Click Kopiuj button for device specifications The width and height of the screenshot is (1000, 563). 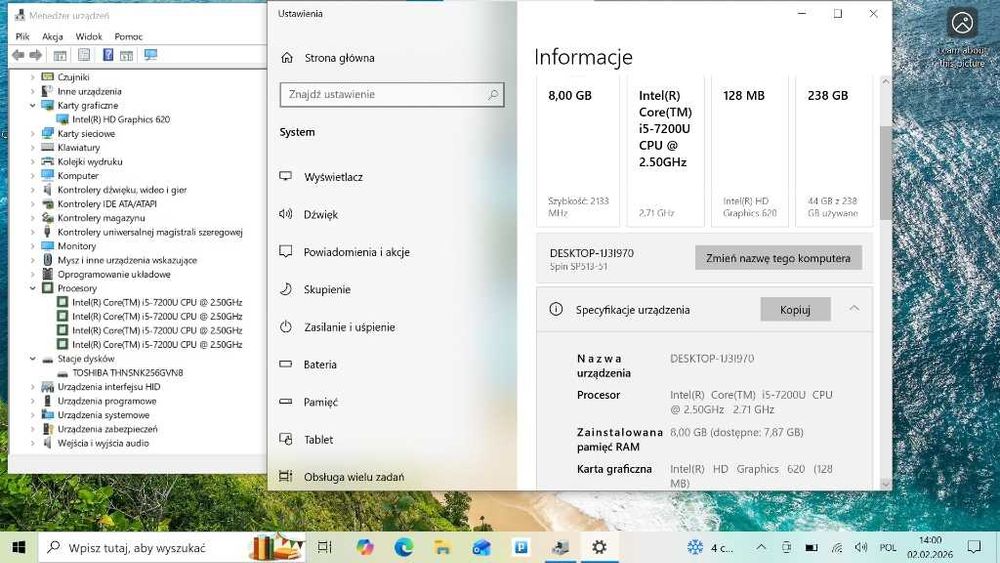(795, 310)
